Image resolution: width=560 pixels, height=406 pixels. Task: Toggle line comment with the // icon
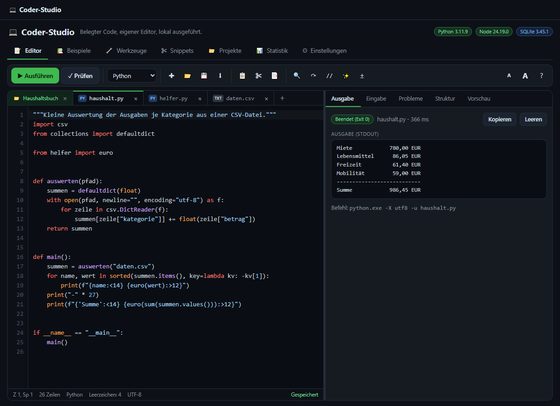click(329, 76)
